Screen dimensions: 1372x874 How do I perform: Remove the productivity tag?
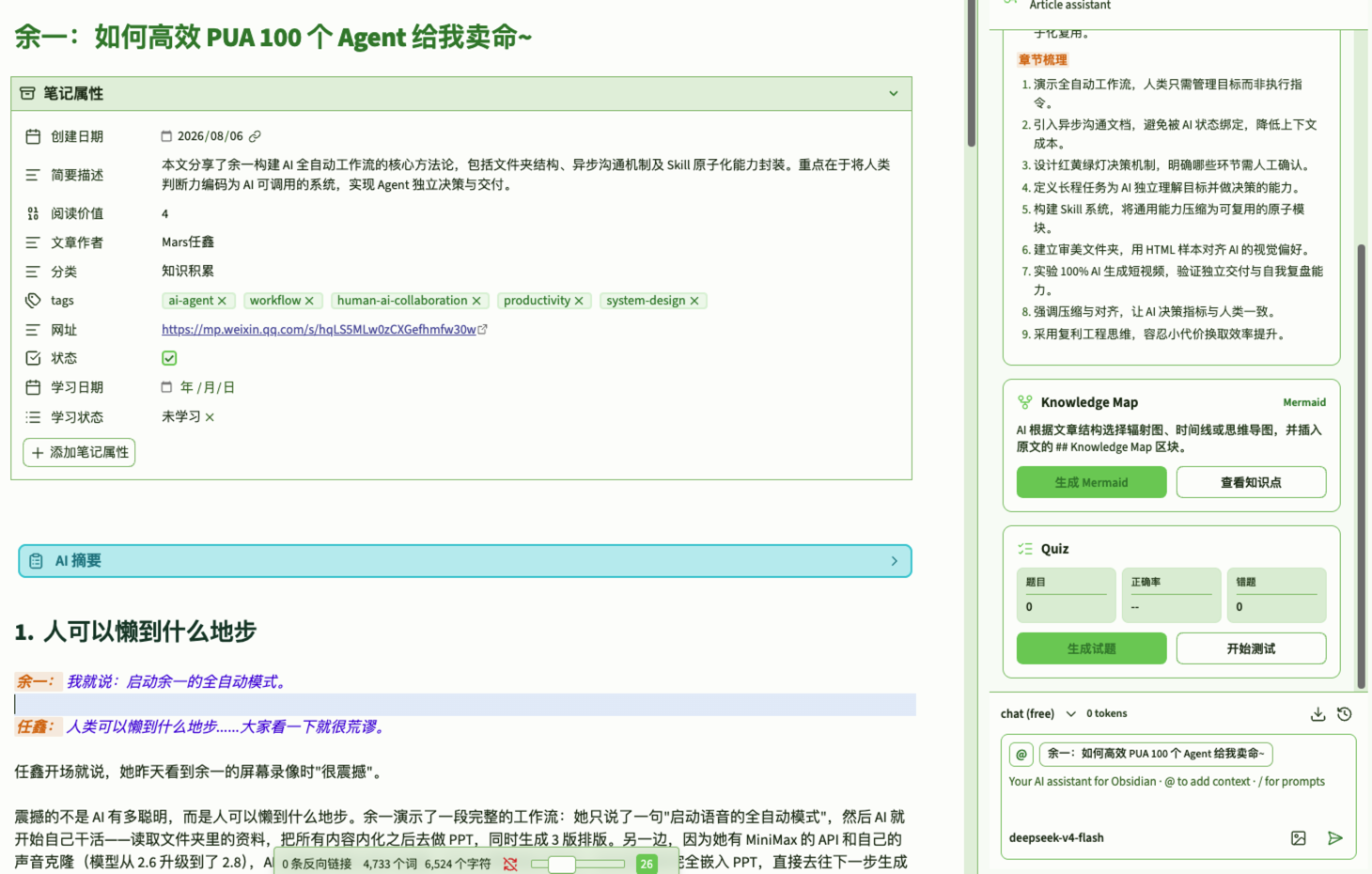click(x=579, y=301)
